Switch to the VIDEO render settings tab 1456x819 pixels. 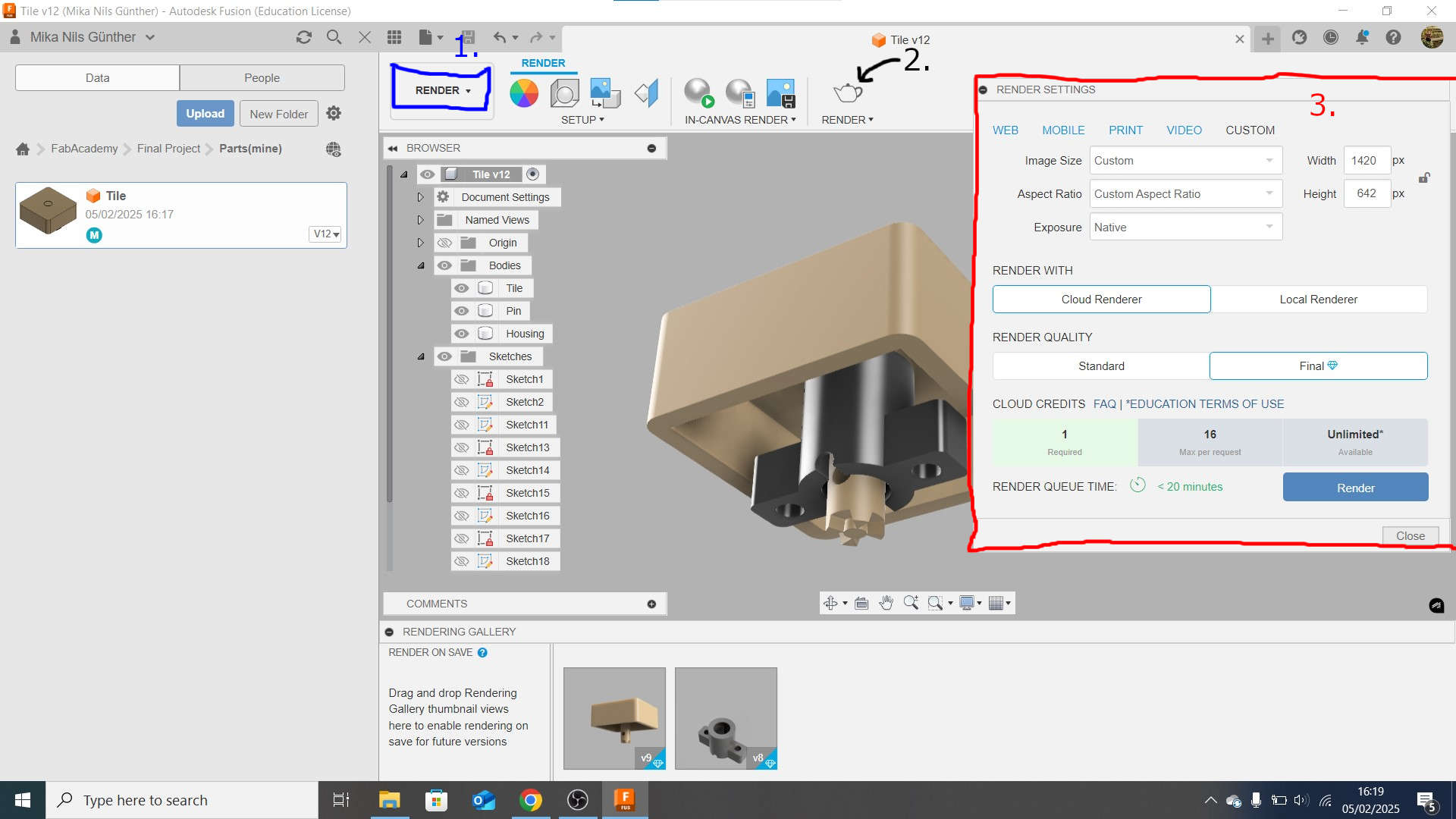[x=1184, y=130]
